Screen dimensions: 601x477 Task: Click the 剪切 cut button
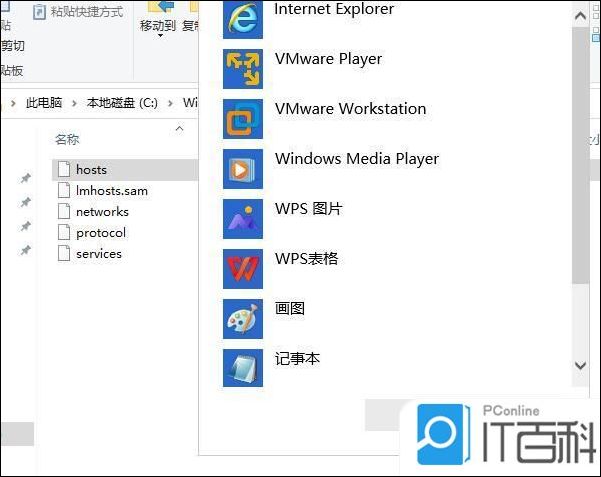(13, 46)
